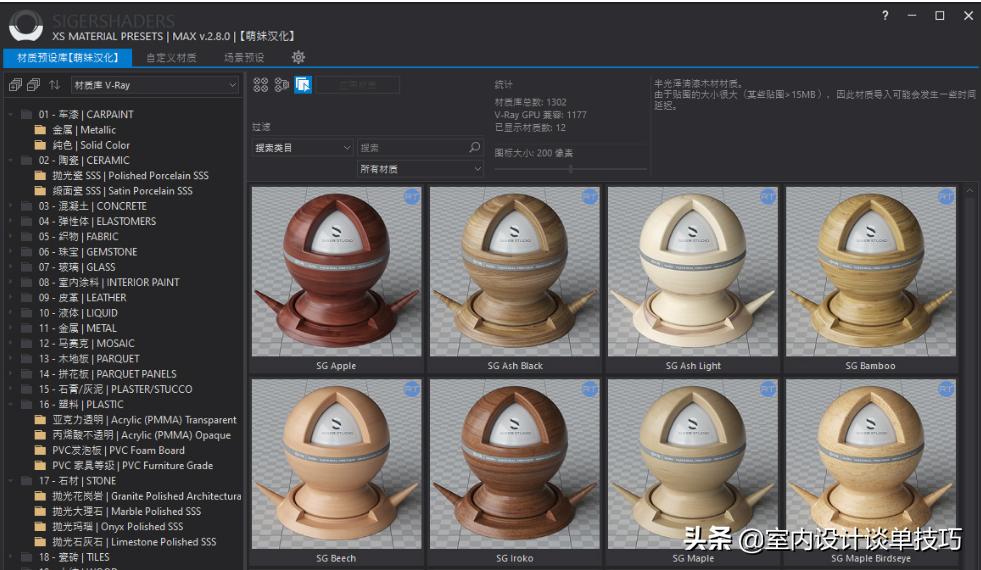Click RT badge on SG Iroko thumbnail
The width and height of the screenshot is (981, 570).
[590, 389]
